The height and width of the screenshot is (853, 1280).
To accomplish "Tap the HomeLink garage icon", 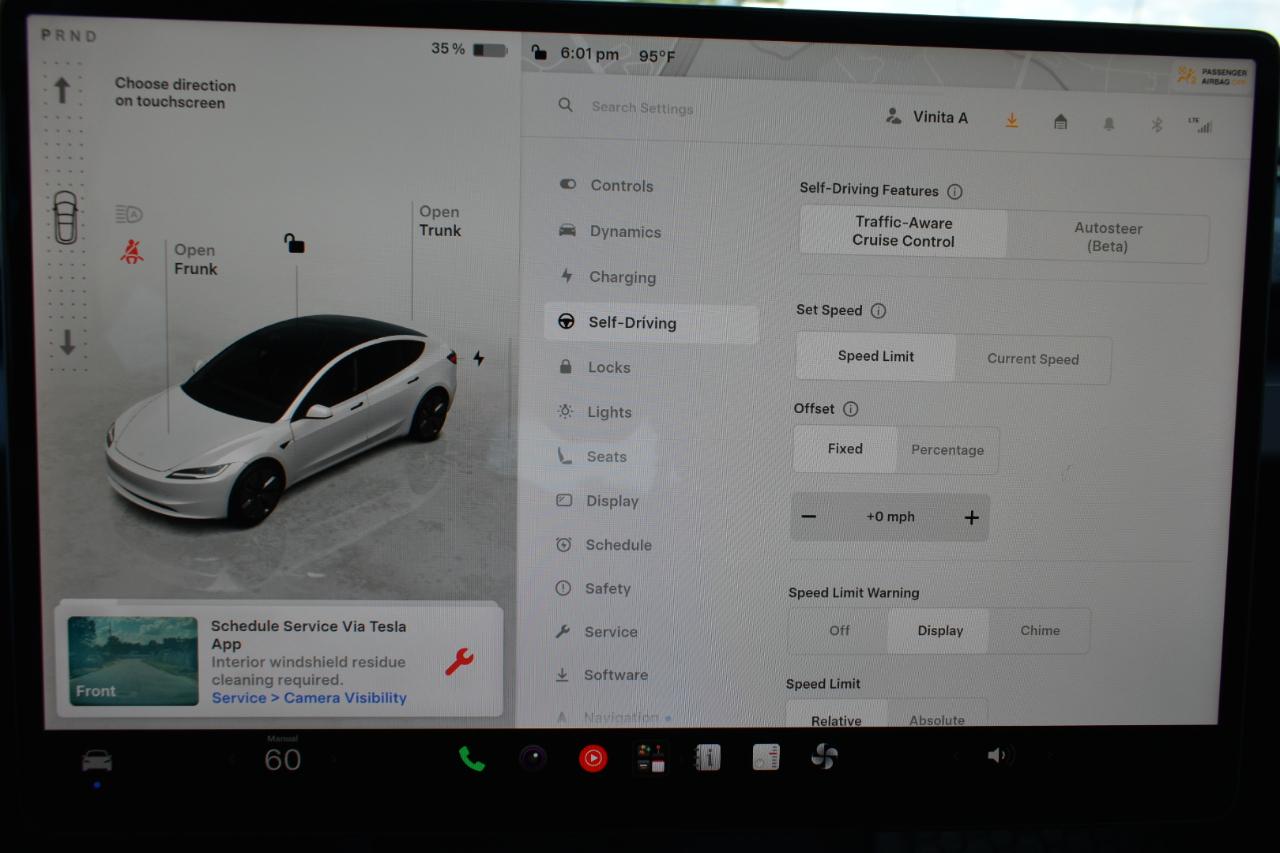I will [1061, 122].
